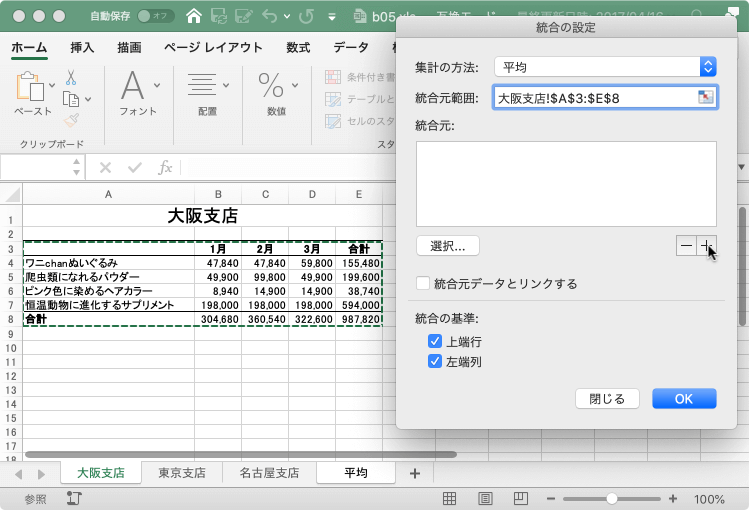Select the 大阪支店 sheet tab
The height and width of the screenshot is (510, 749).
(x=101, y=473)
